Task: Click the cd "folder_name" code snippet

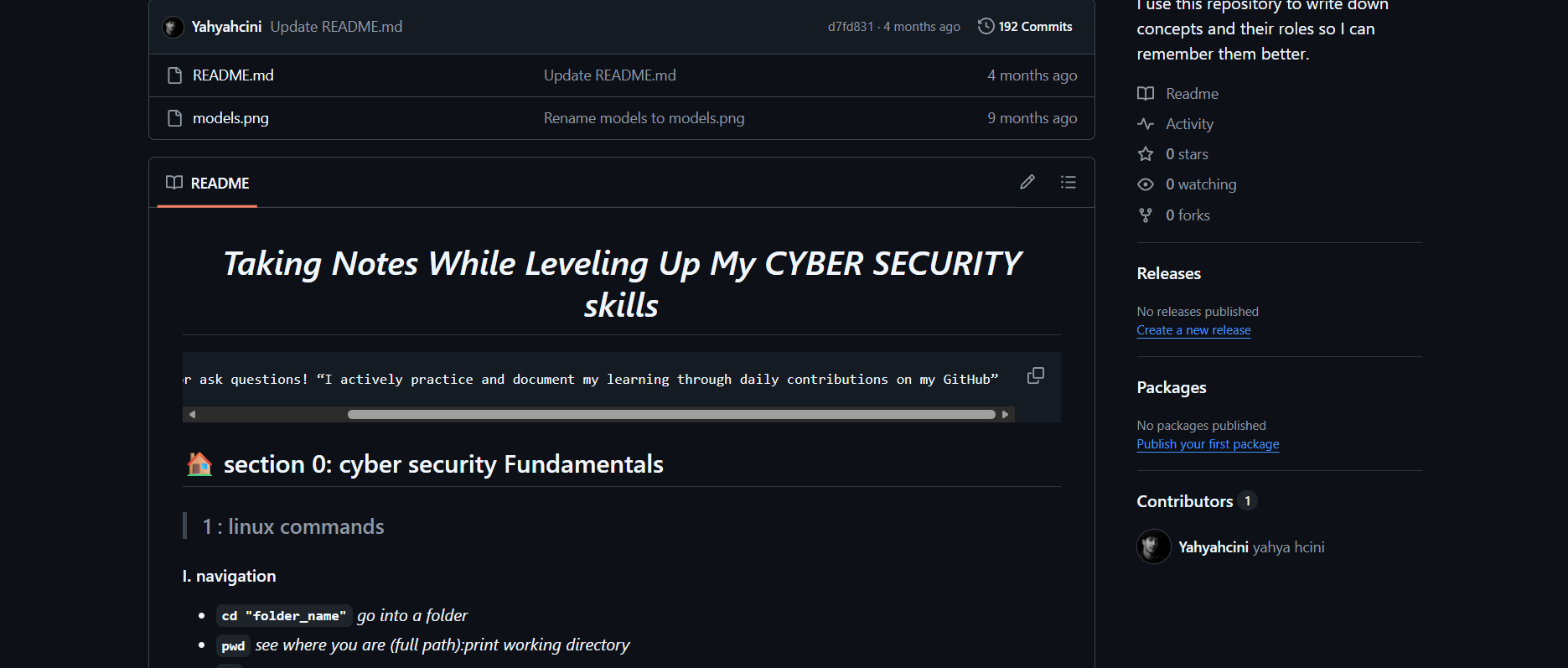Action: [x=284, y=616]
